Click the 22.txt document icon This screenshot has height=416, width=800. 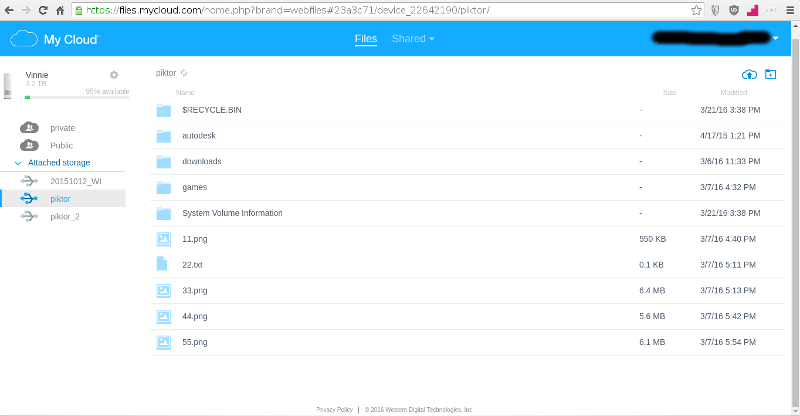point(164,265)
